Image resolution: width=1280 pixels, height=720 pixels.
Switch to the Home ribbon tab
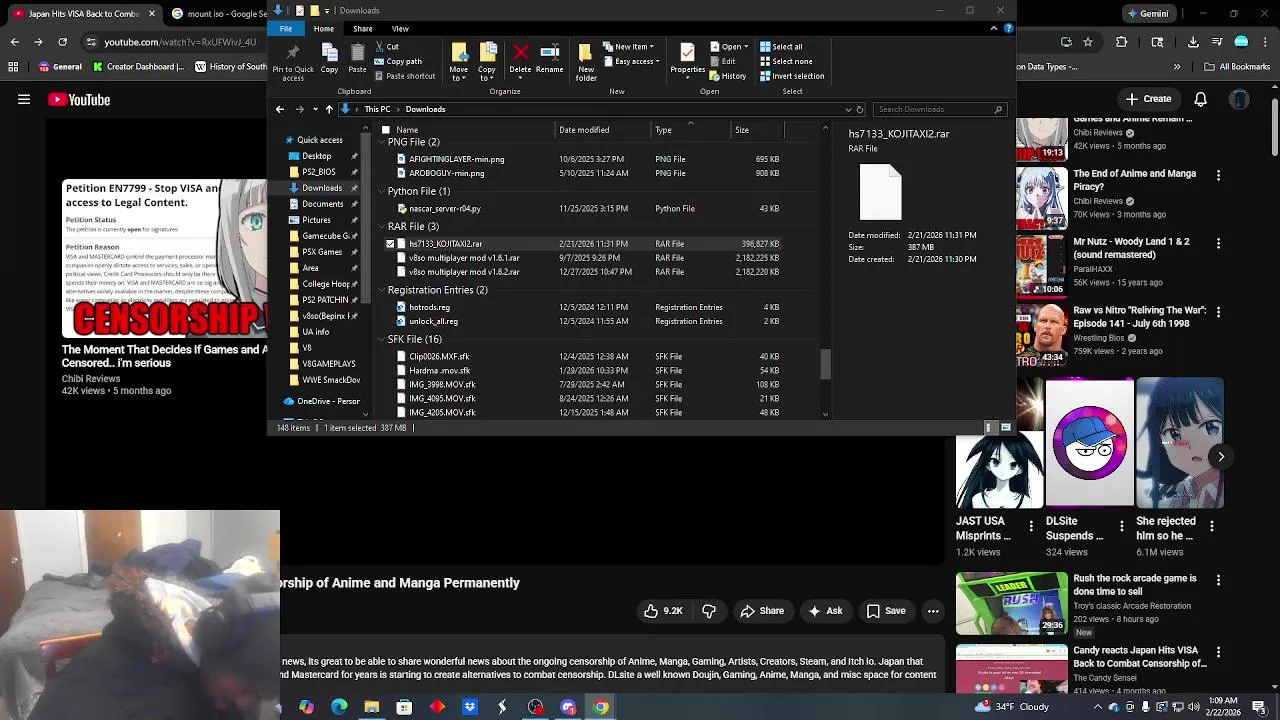pyautogui.click(x=323, y=28)
